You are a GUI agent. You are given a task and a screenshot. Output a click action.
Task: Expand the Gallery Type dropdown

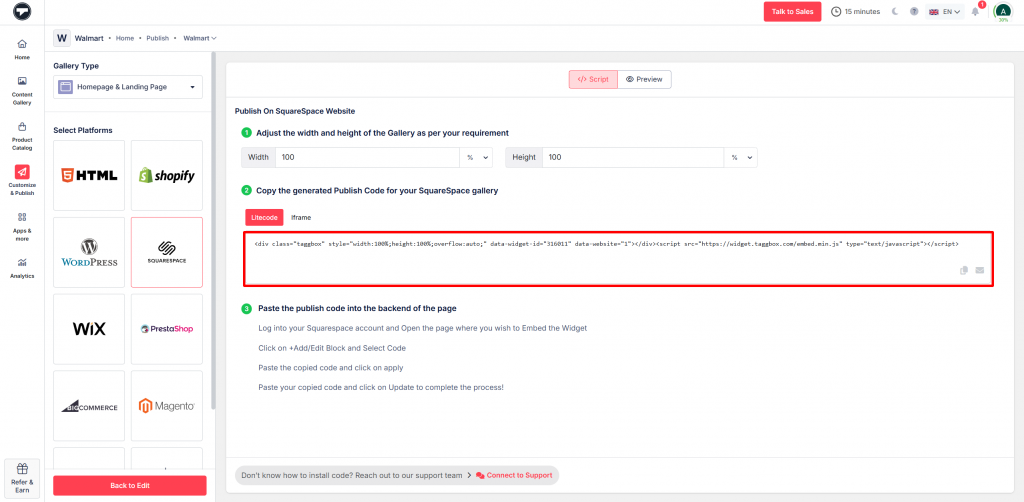(128, 87)
